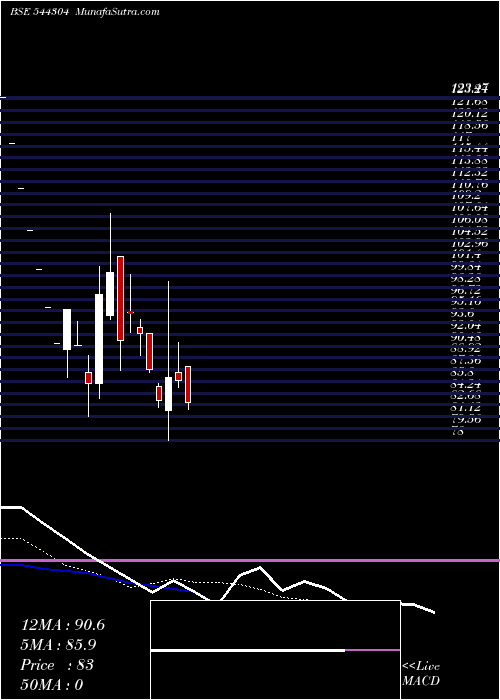The image size is (500, 700).
Task: Click the last red candlestick on the chart
Action: 188,384
